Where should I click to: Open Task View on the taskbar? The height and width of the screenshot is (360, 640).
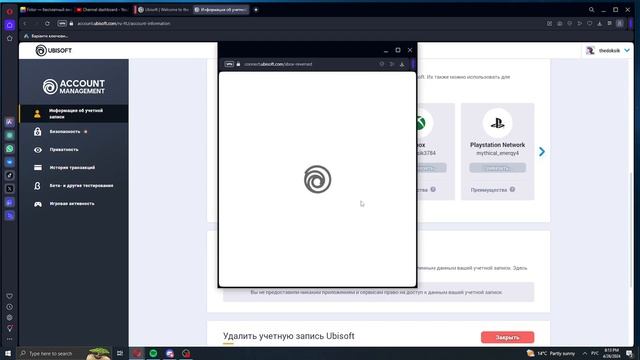[x=120, y=353]
